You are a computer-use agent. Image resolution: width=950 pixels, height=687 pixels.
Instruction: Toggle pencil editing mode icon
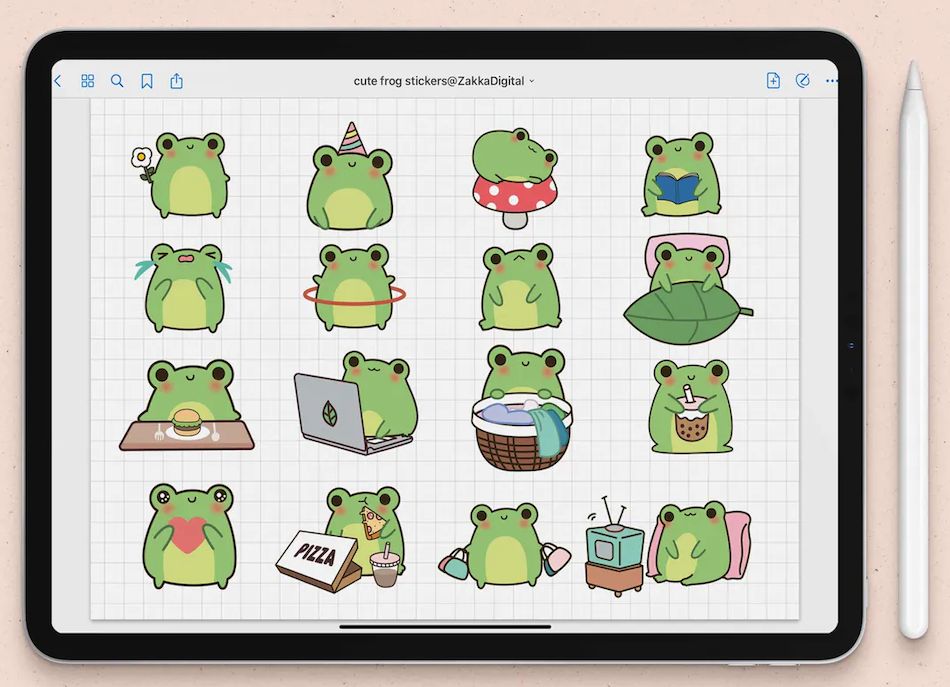pos(802,81)
